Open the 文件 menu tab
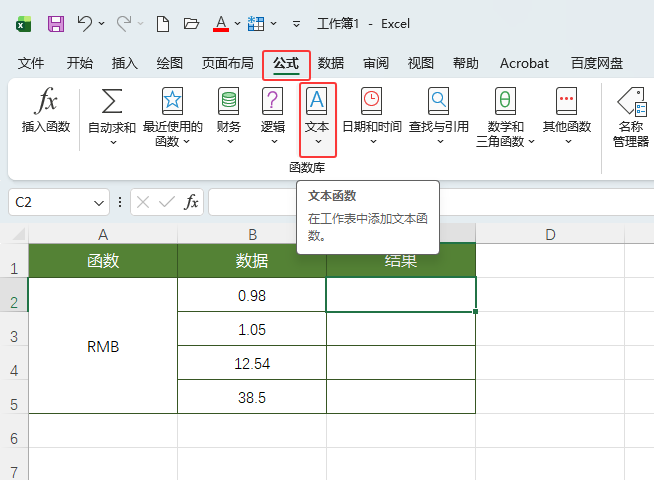The width and height of the screenshot is (654, 480). 31,63
